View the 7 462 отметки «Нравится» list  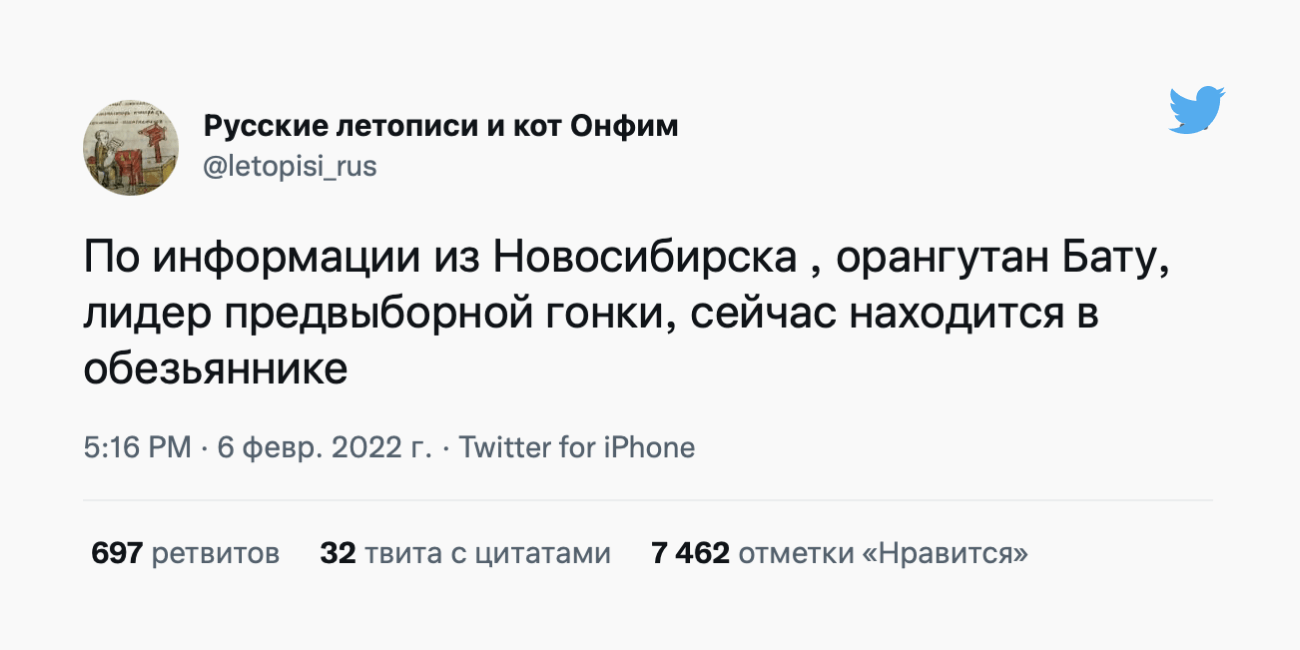pos(839,553)
